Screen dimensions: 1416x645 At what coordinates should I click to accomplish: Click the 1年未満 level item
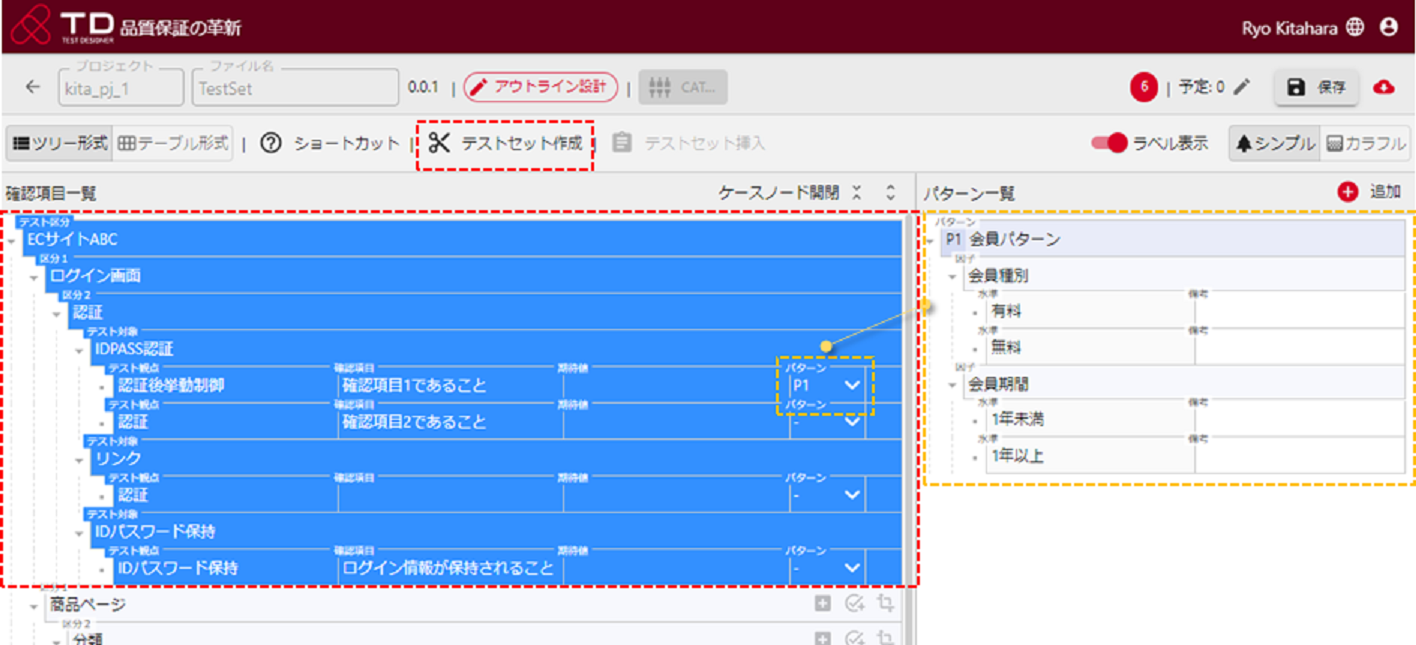point(1018,420)
